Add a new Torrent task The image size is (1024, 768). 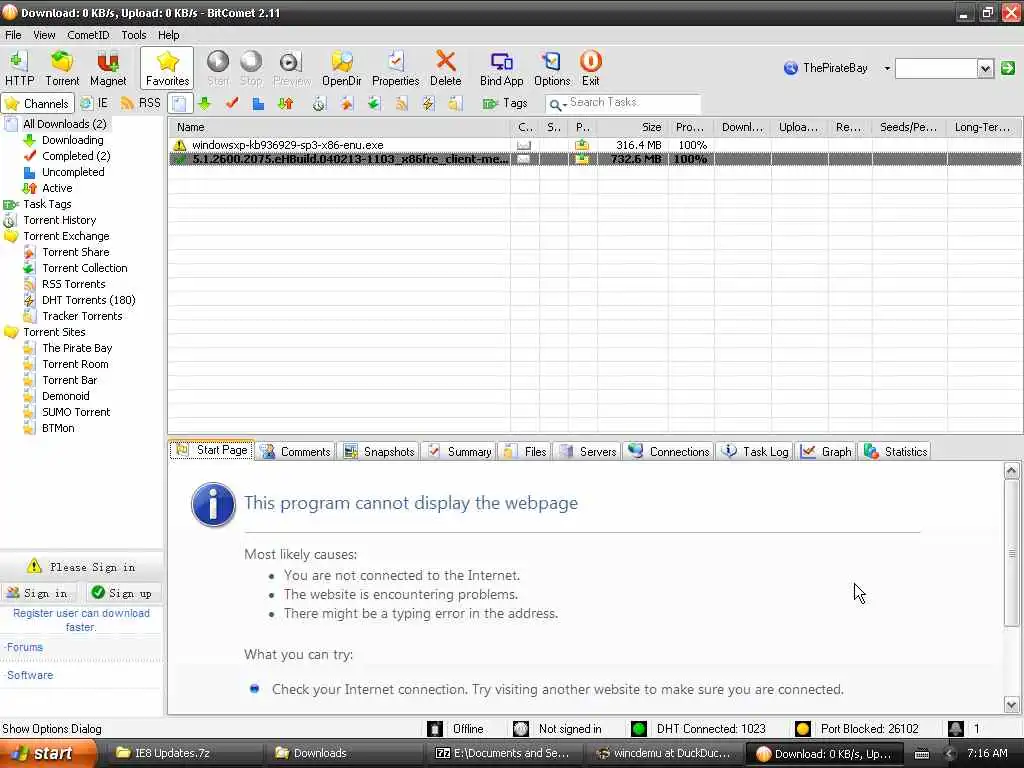[62, 69]
